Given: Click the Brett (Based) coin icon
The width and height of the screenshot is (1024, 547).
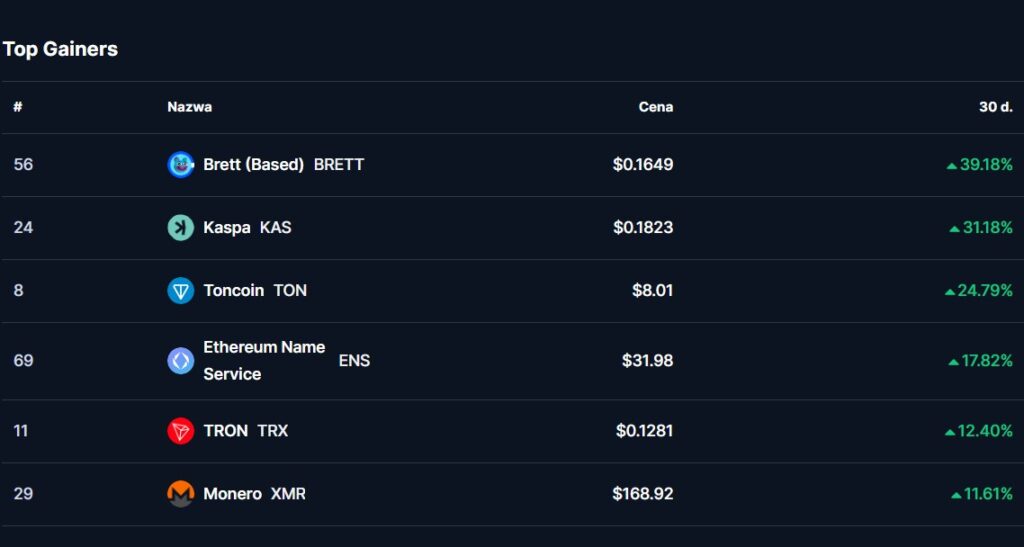Looking at the screenshot, I should point(180,164).
